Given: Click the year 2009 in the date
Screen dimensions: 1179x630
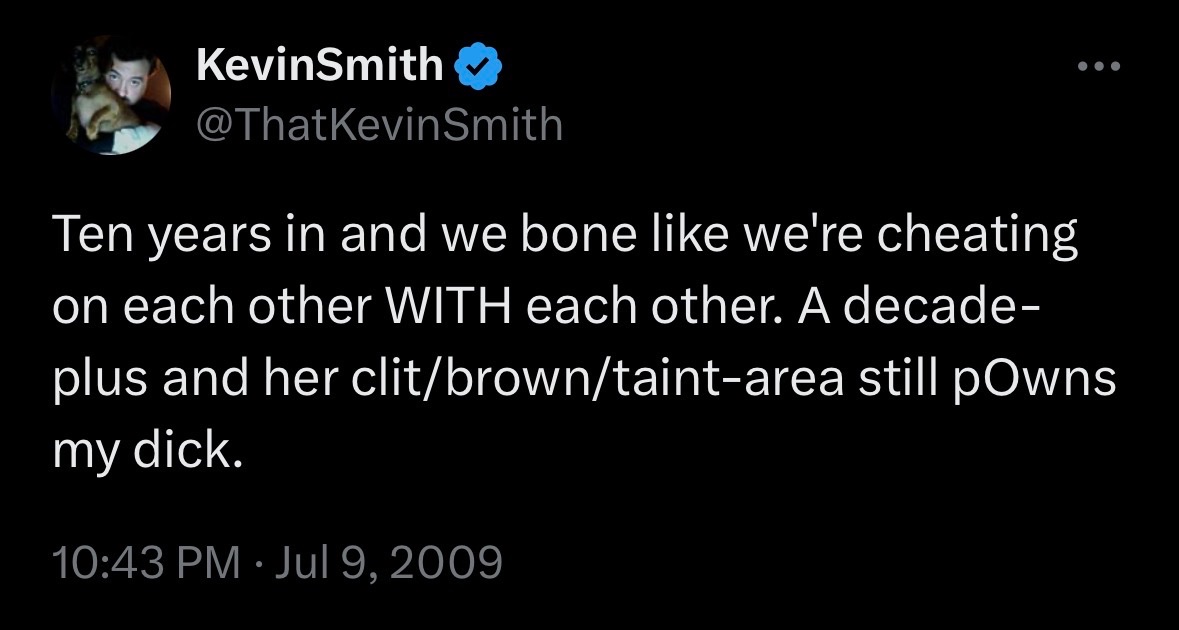Looking at the screenshot, I should tap(452, 563).
